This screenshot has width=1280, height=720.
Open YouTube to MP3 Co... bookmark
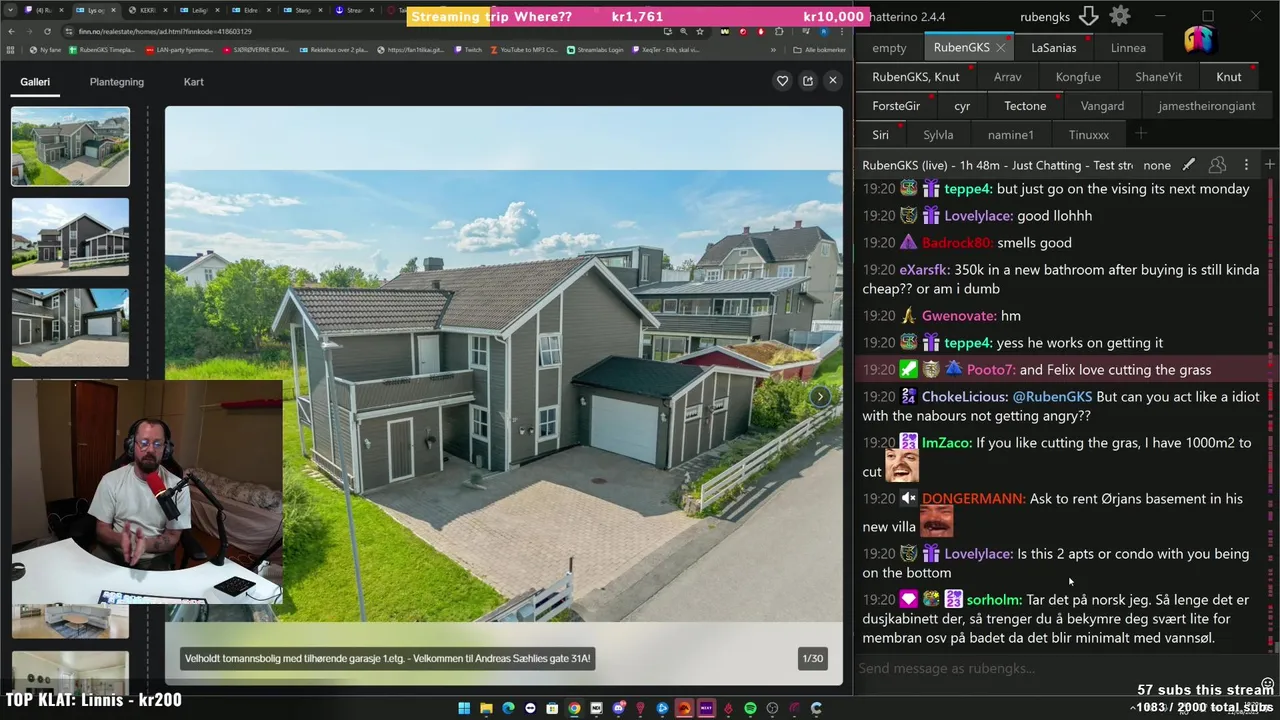(524, 49)
